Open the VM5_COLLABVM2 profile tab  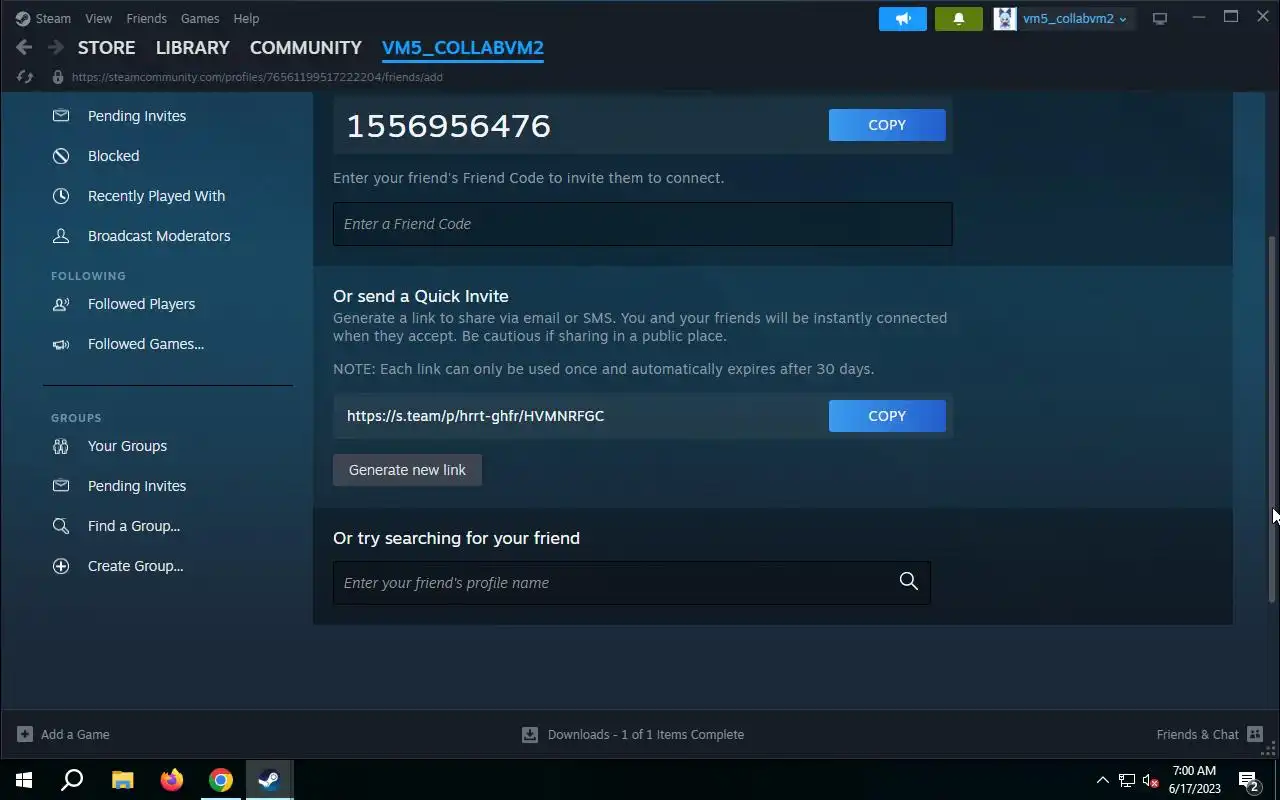tap(463, 48)
